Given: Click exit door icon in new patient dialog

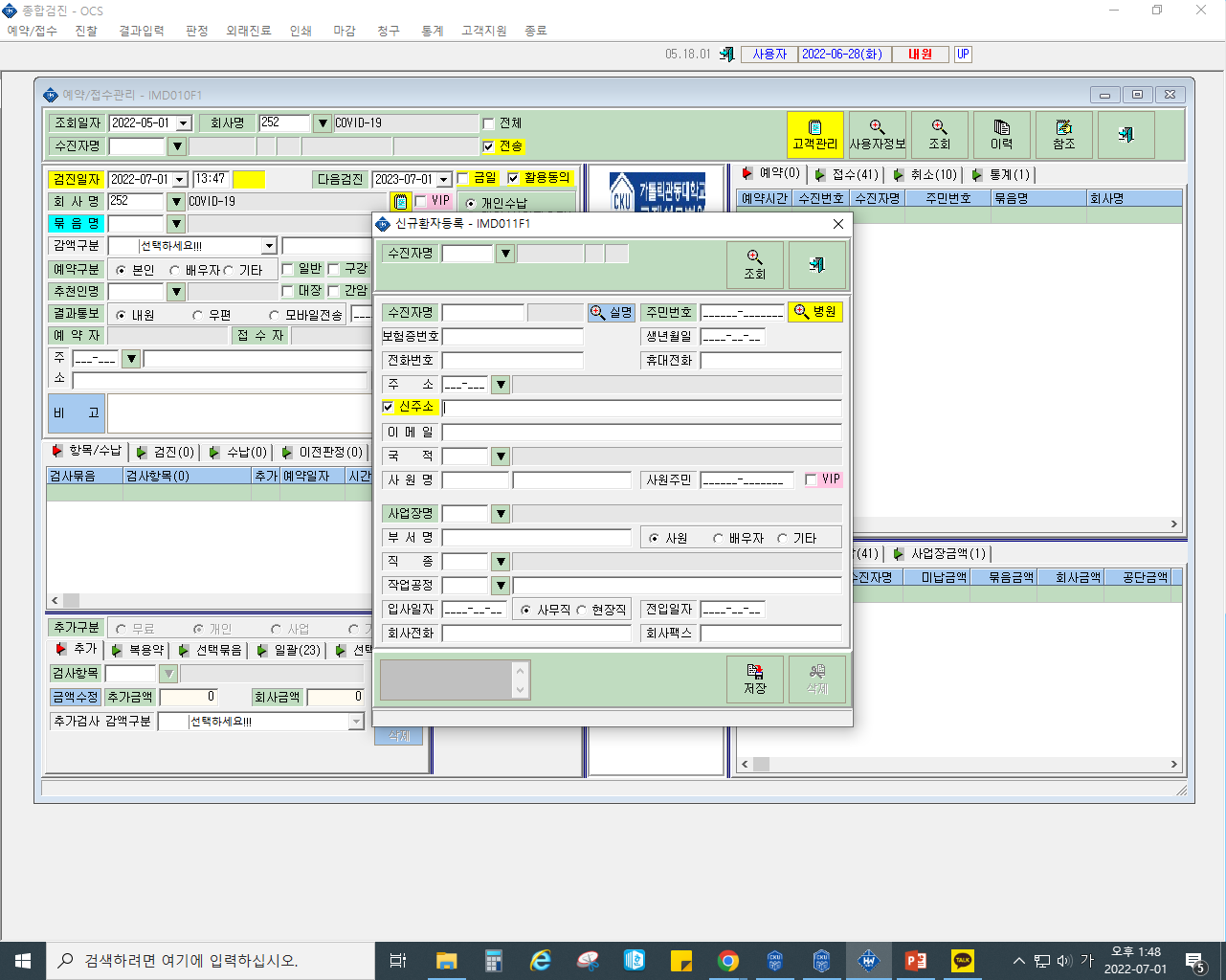Looking at the screenshot, I should point(817,265).
